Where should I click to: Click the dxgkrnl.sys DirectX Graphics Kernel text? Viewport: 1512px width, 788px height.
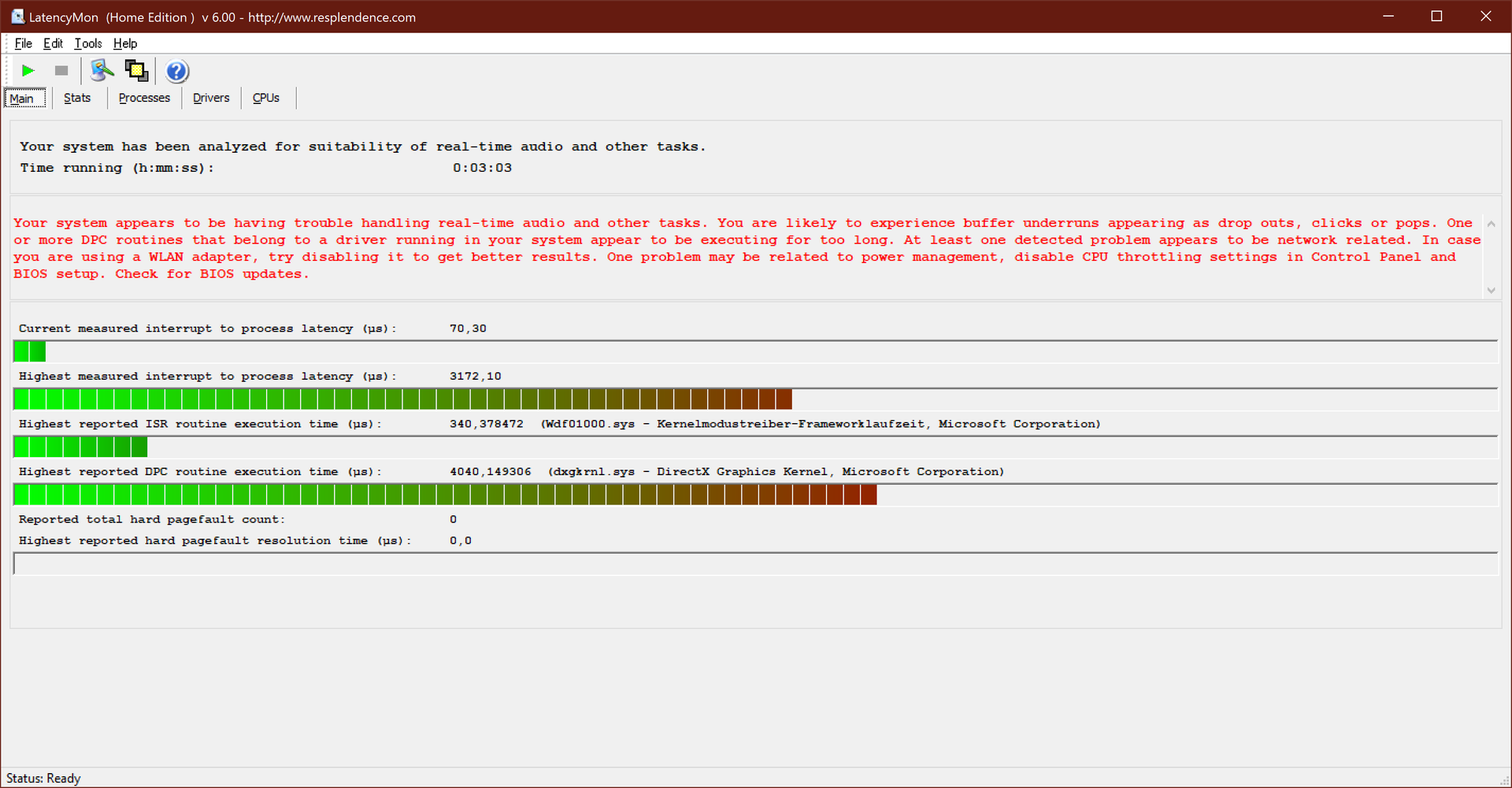click(x=776, y=472)
